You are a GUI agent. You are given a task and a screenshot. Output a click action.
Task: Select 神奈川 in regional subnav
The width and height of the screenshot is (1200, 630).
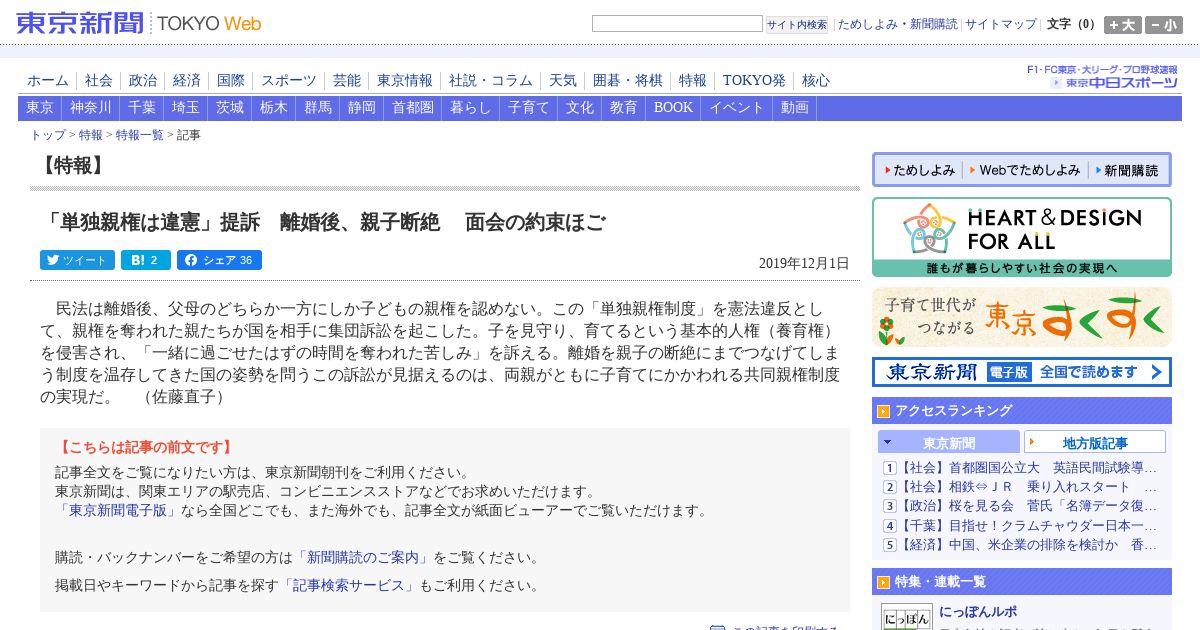91,108
